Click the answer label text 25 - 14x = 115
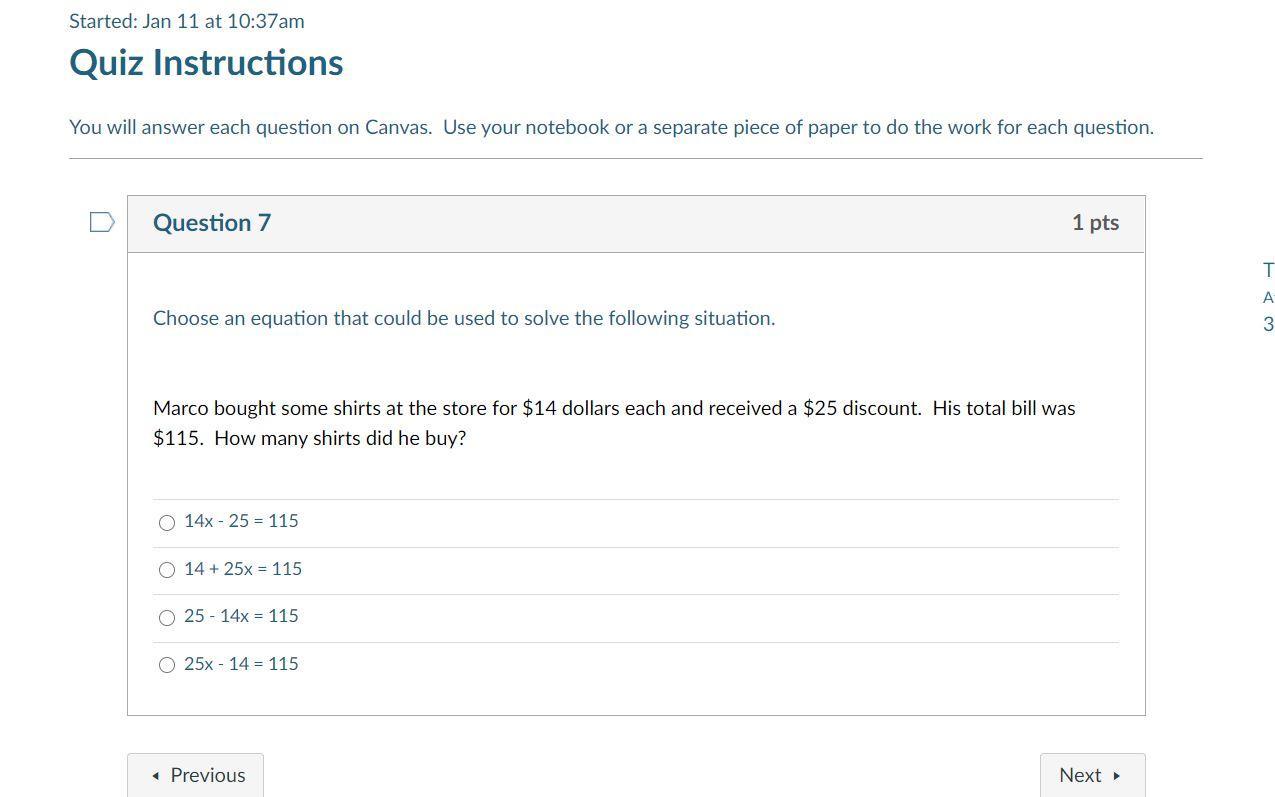The width and height of the screenshot is (1275, 797). tap(241, 616)
